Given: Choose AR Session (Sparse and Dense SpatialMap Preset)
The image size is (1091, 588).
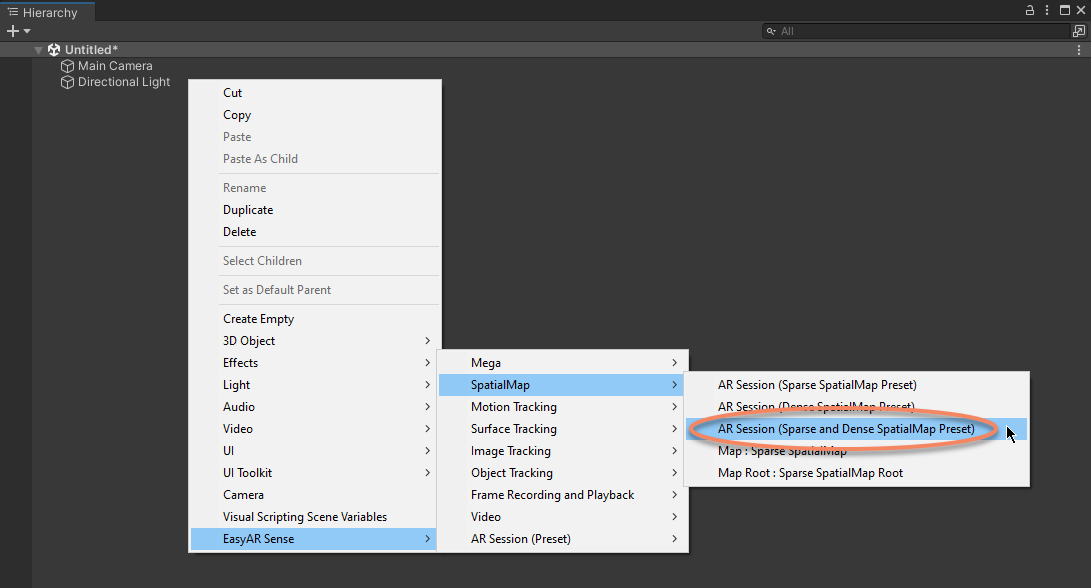Looking at the screenshot, I should [x=845, y=429].
